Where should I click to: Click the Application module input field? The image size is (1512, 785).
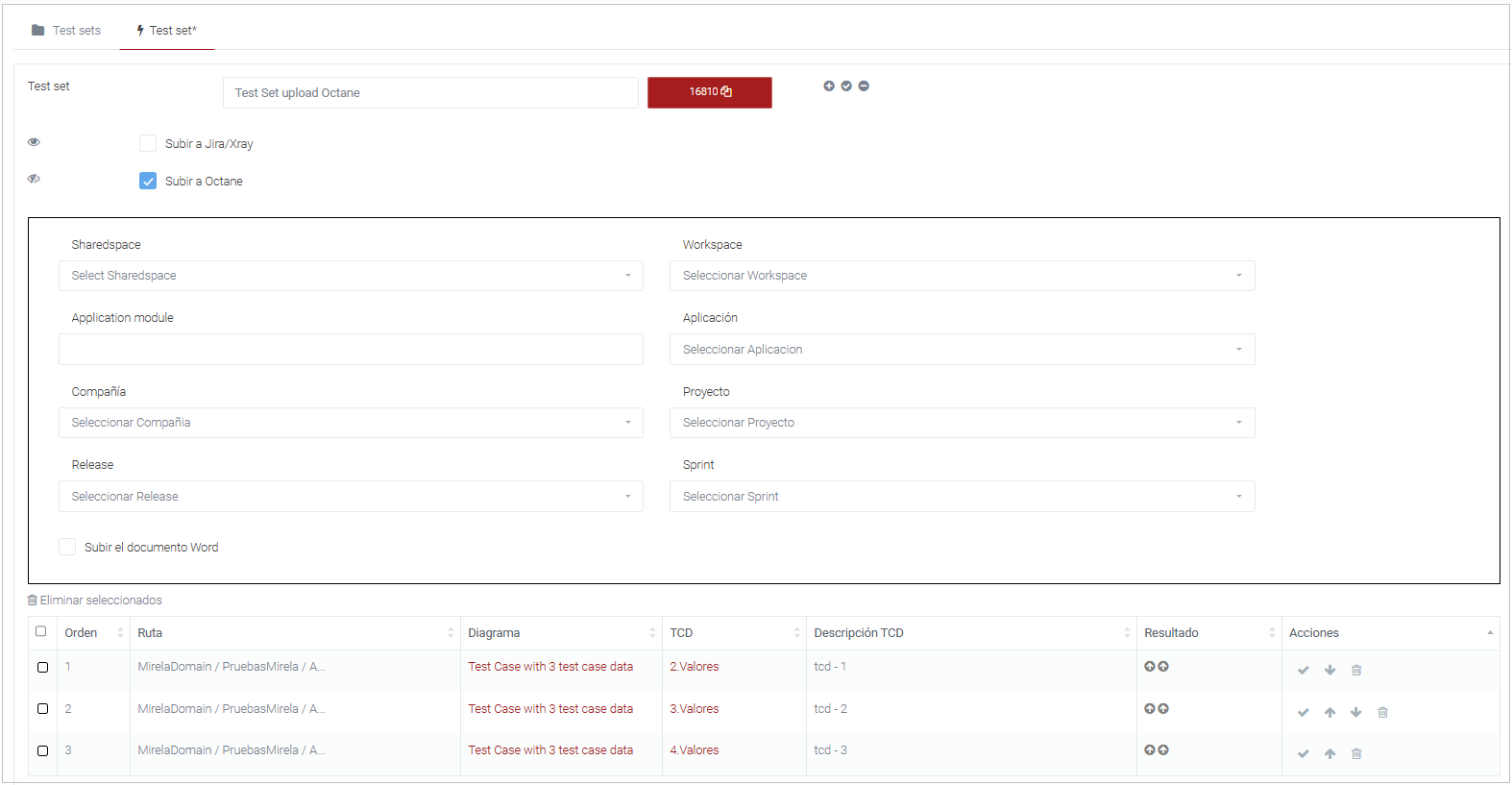tap(351, 350)
